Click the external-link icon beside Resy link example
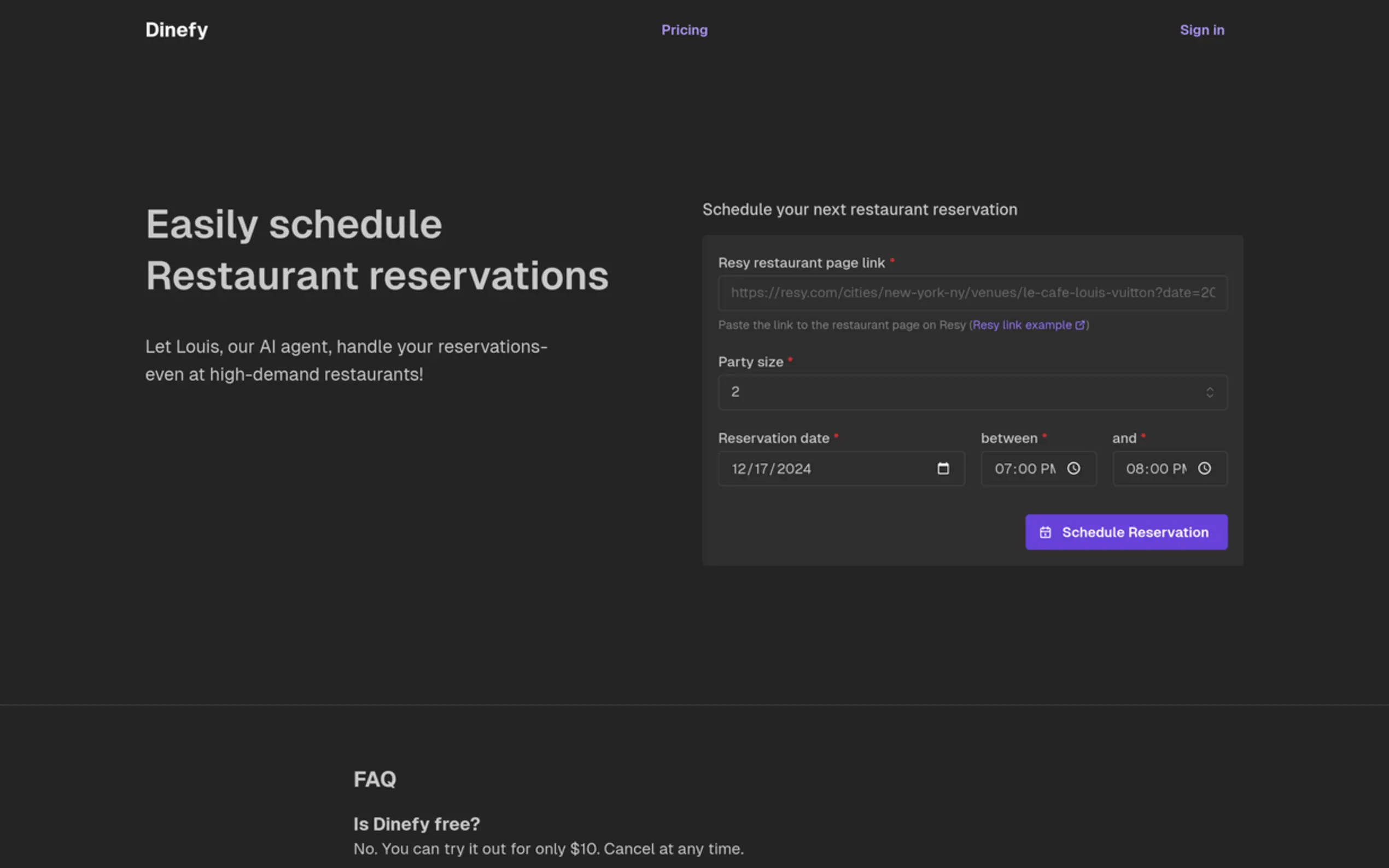 1079,325
